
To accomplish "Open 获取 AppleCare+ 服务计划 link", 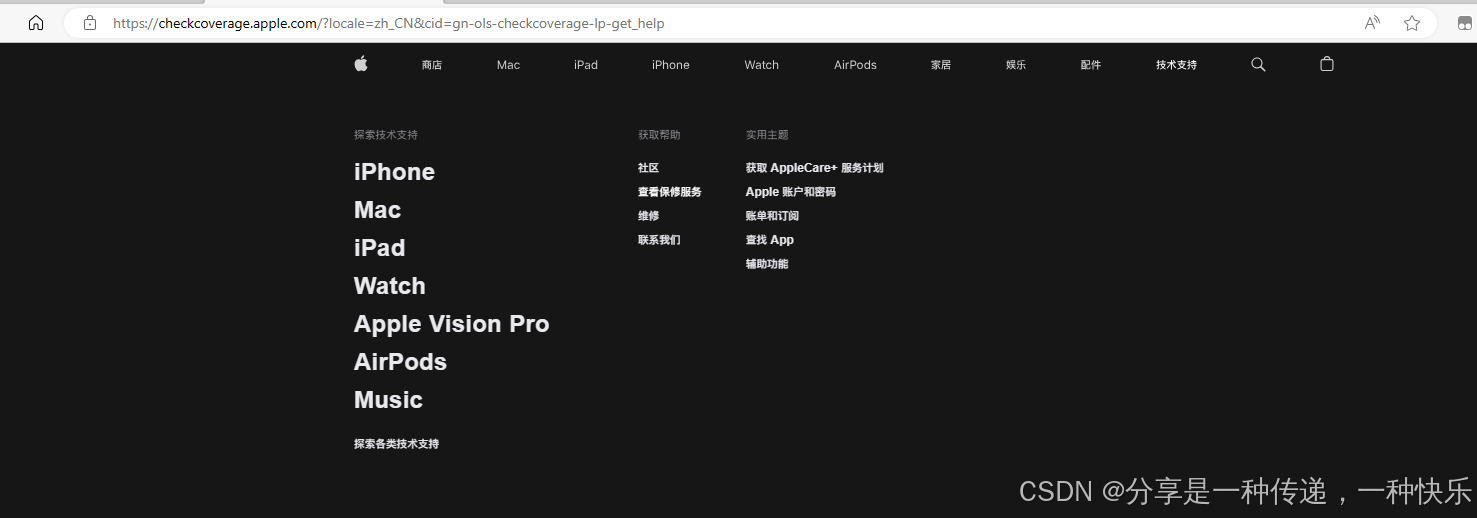I will tap(814, 168).
